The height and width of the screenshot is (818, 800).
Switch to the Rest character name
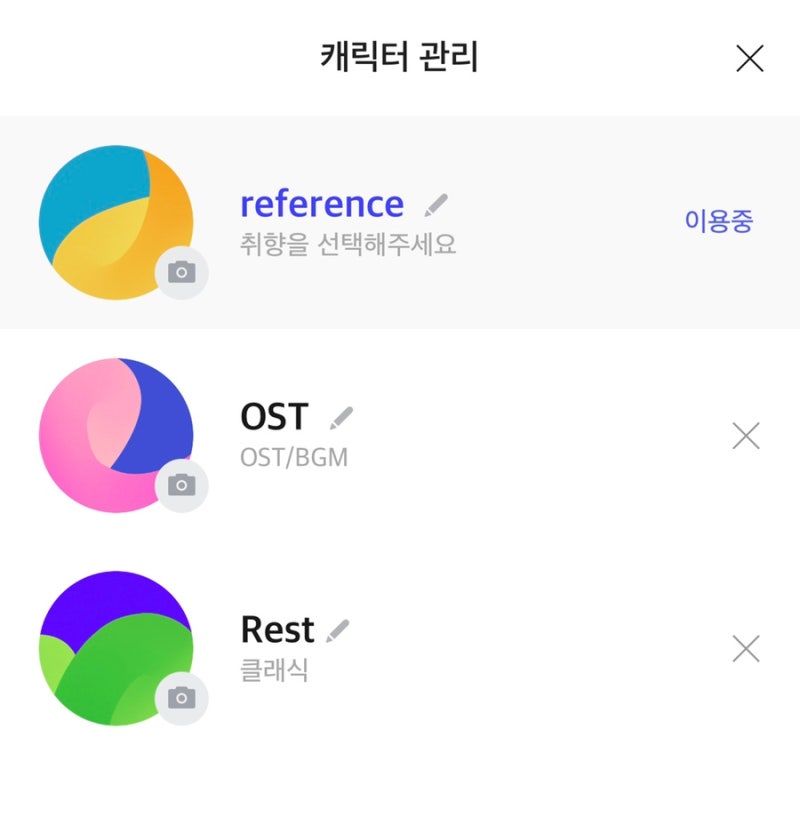[x=278, y=629]
